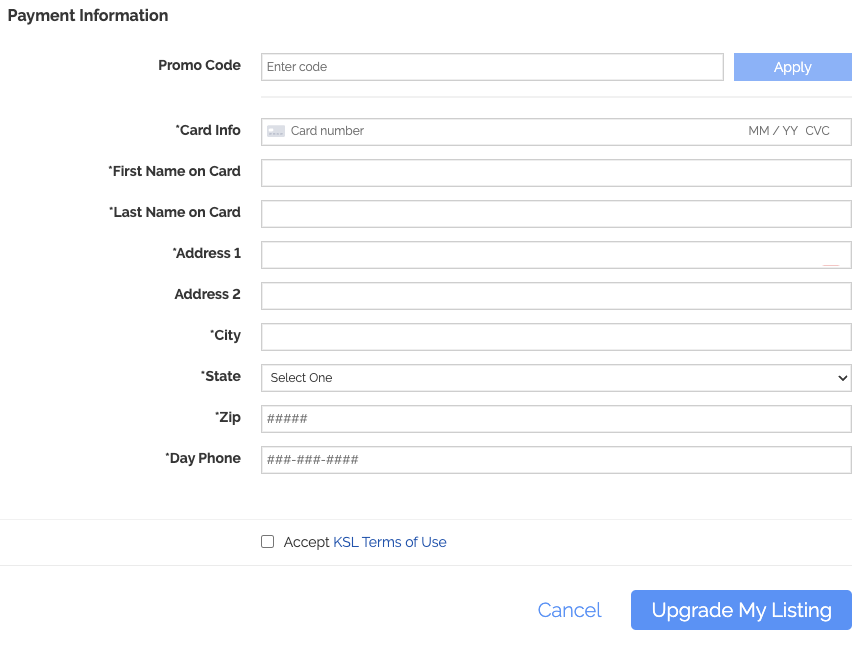Select the City input field

click(556, 337)
